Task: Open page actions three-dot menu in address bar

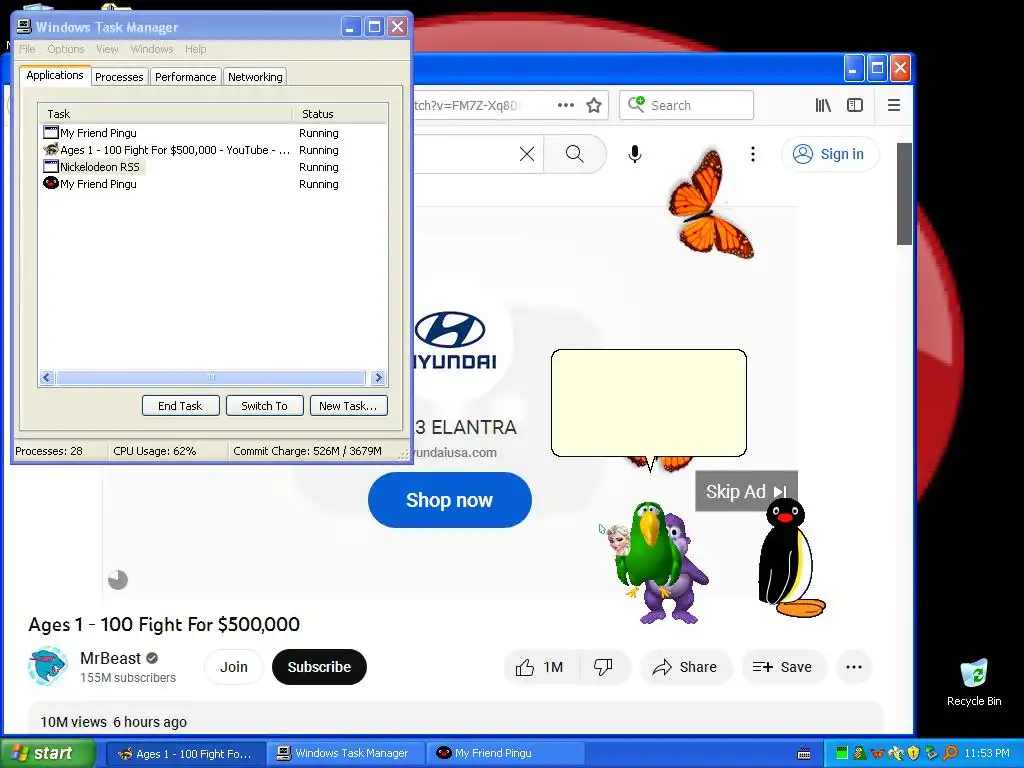Action: tap(566, 105)
